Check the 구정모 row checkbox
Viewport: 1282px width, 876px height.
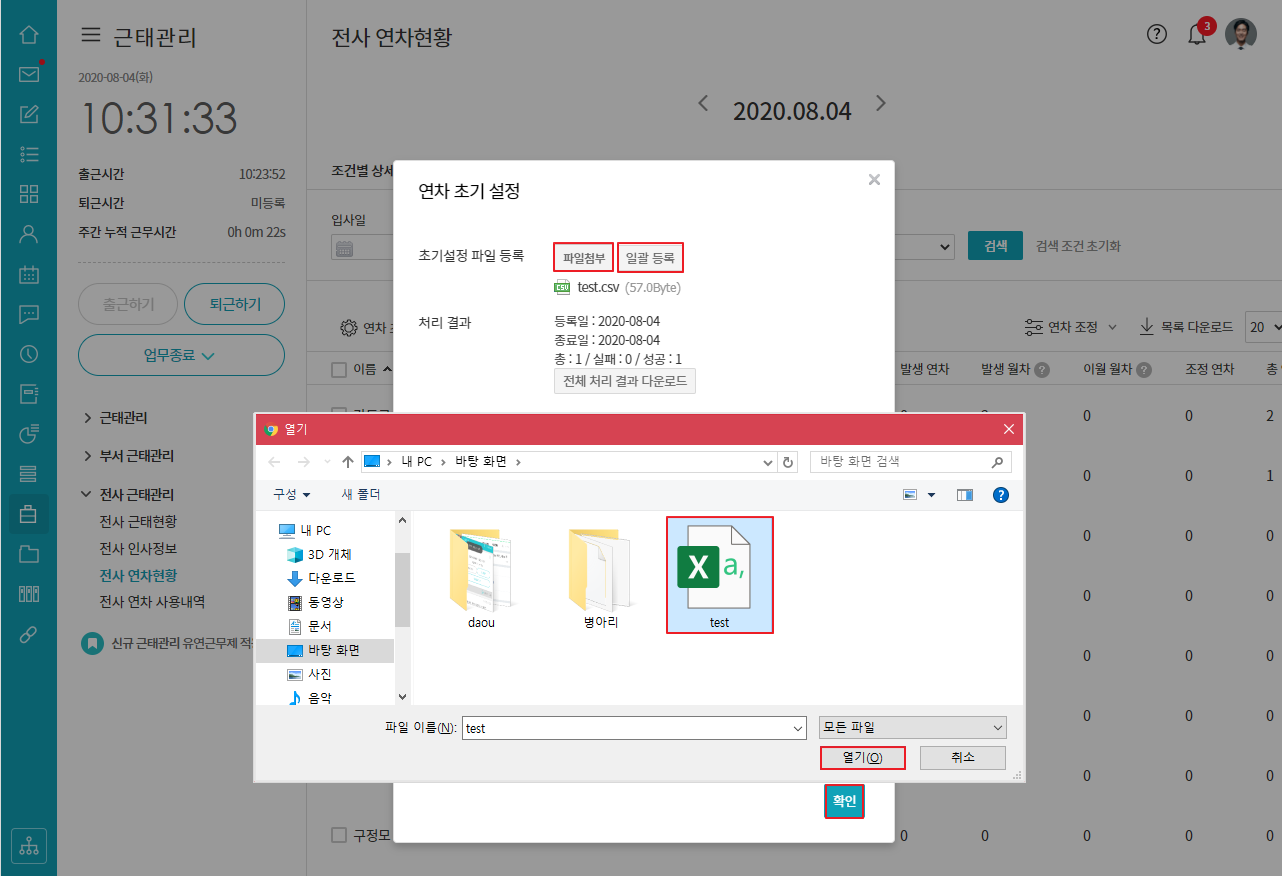pos(339,836)
